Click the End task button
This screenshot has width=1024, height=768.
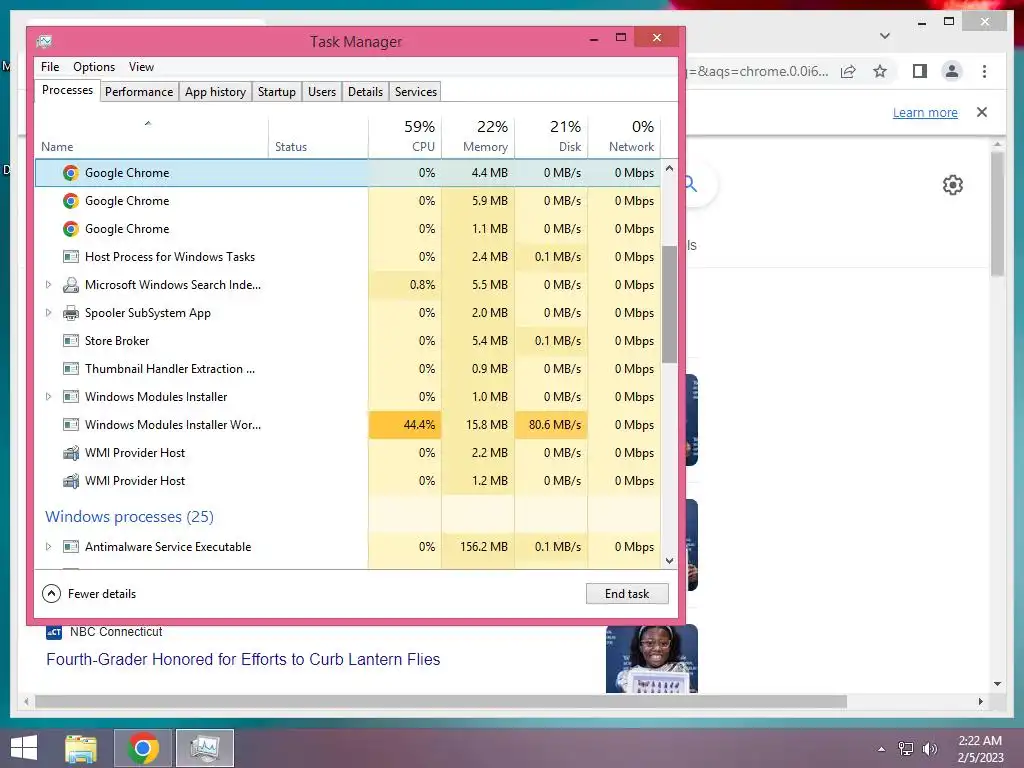pos(627,594)
